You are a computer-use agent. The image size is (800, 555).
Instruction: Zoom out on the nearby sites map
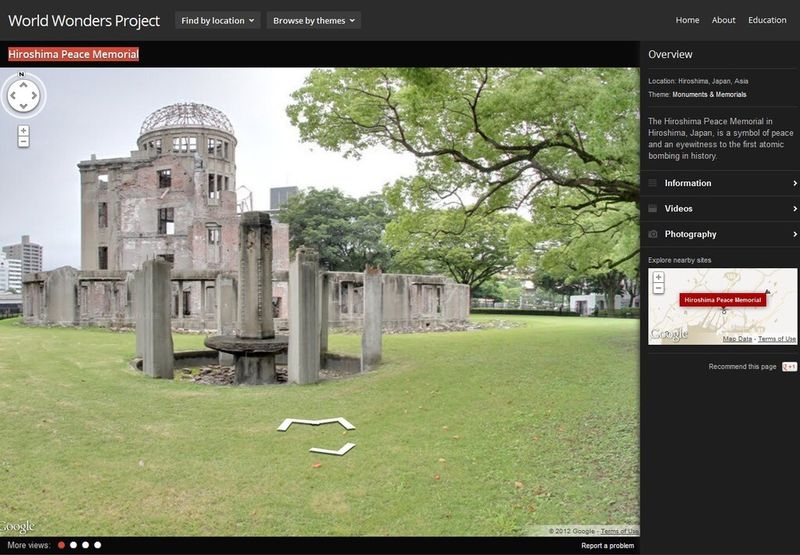pos(659,288)
